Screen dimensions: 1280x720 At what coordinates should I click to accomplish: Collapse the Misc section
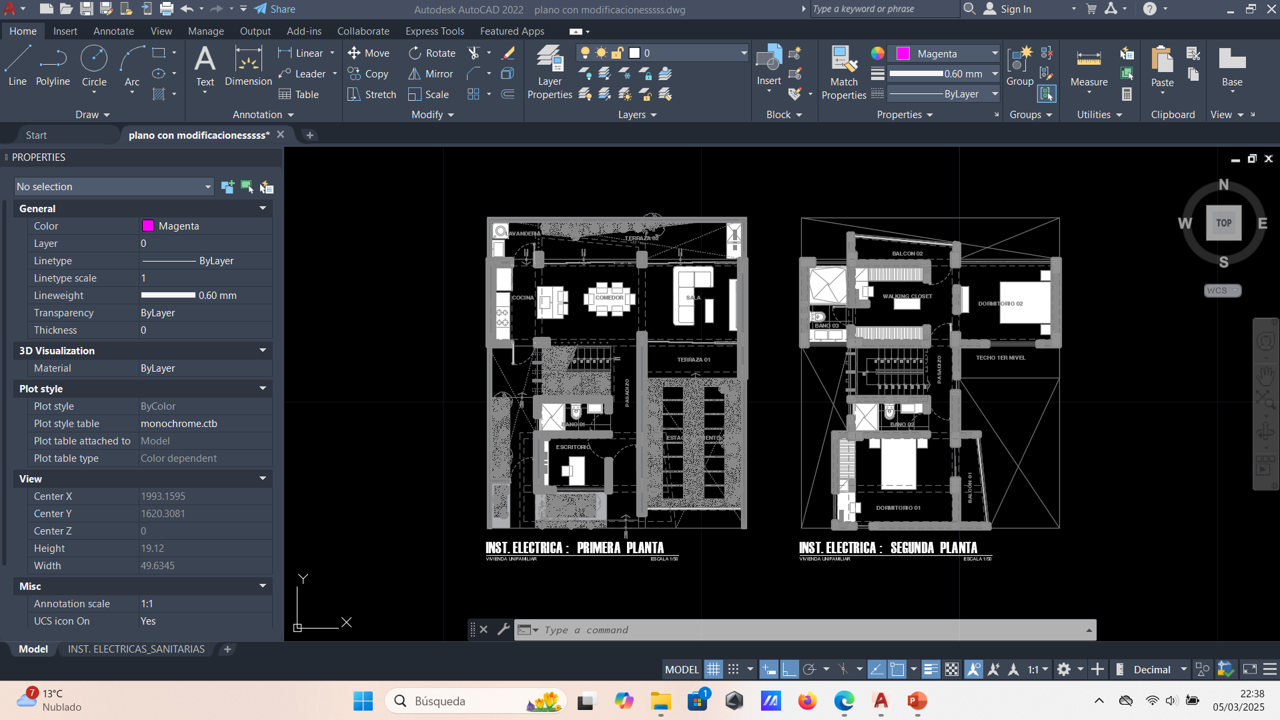(263, 586)
